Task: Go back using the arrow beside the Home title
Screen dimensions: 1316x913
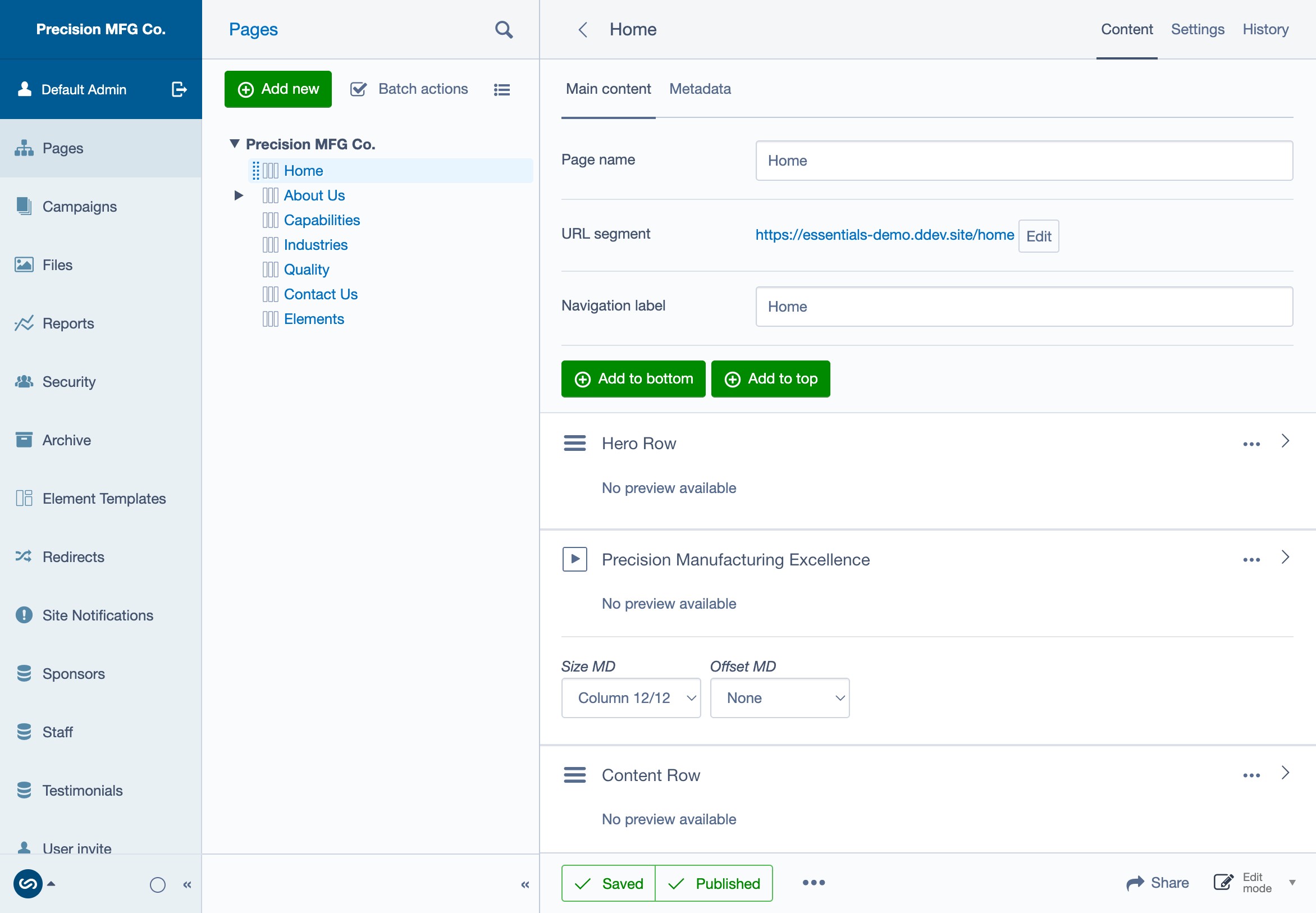Action: 583,30
